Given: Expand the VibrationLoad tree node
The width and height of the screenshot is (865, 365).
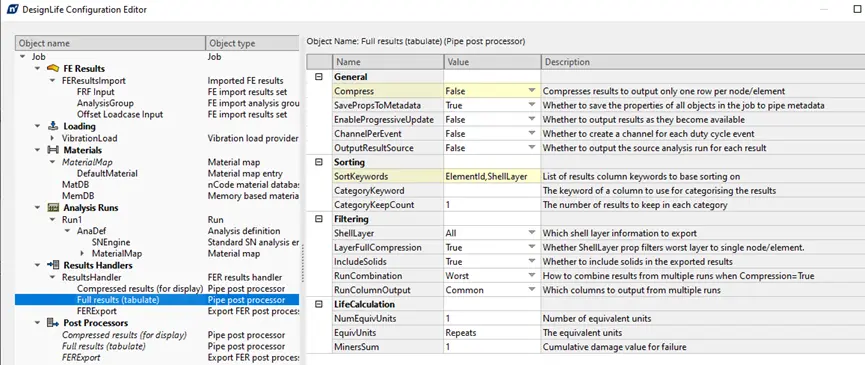Looking at the screenshot, I should 52,138.
